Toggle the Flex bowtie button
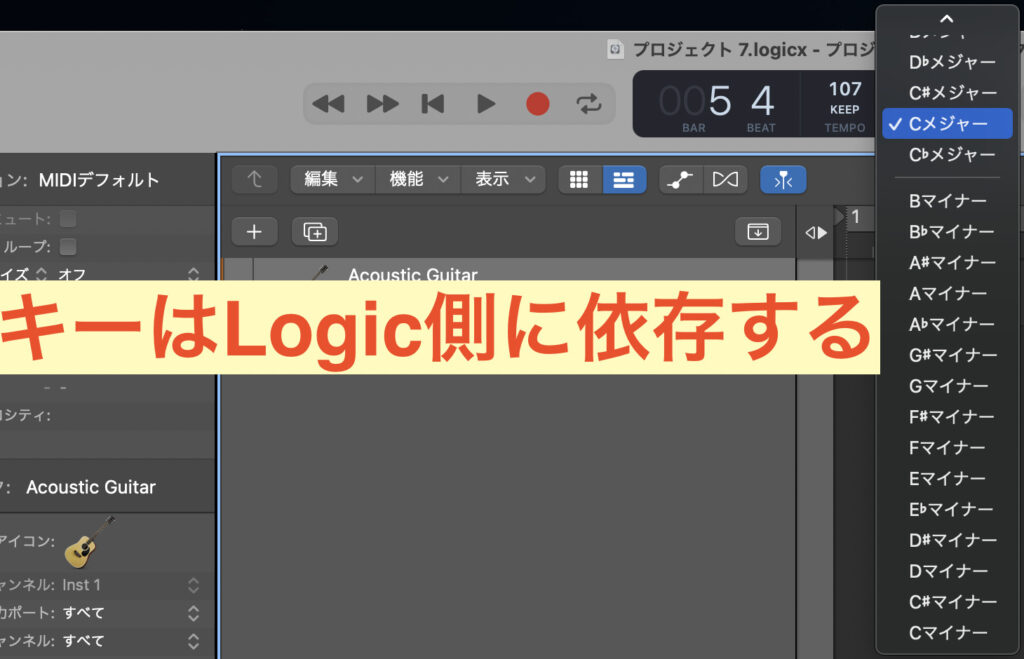Screen dimensions: 1024x659 [x=725, y=180]
